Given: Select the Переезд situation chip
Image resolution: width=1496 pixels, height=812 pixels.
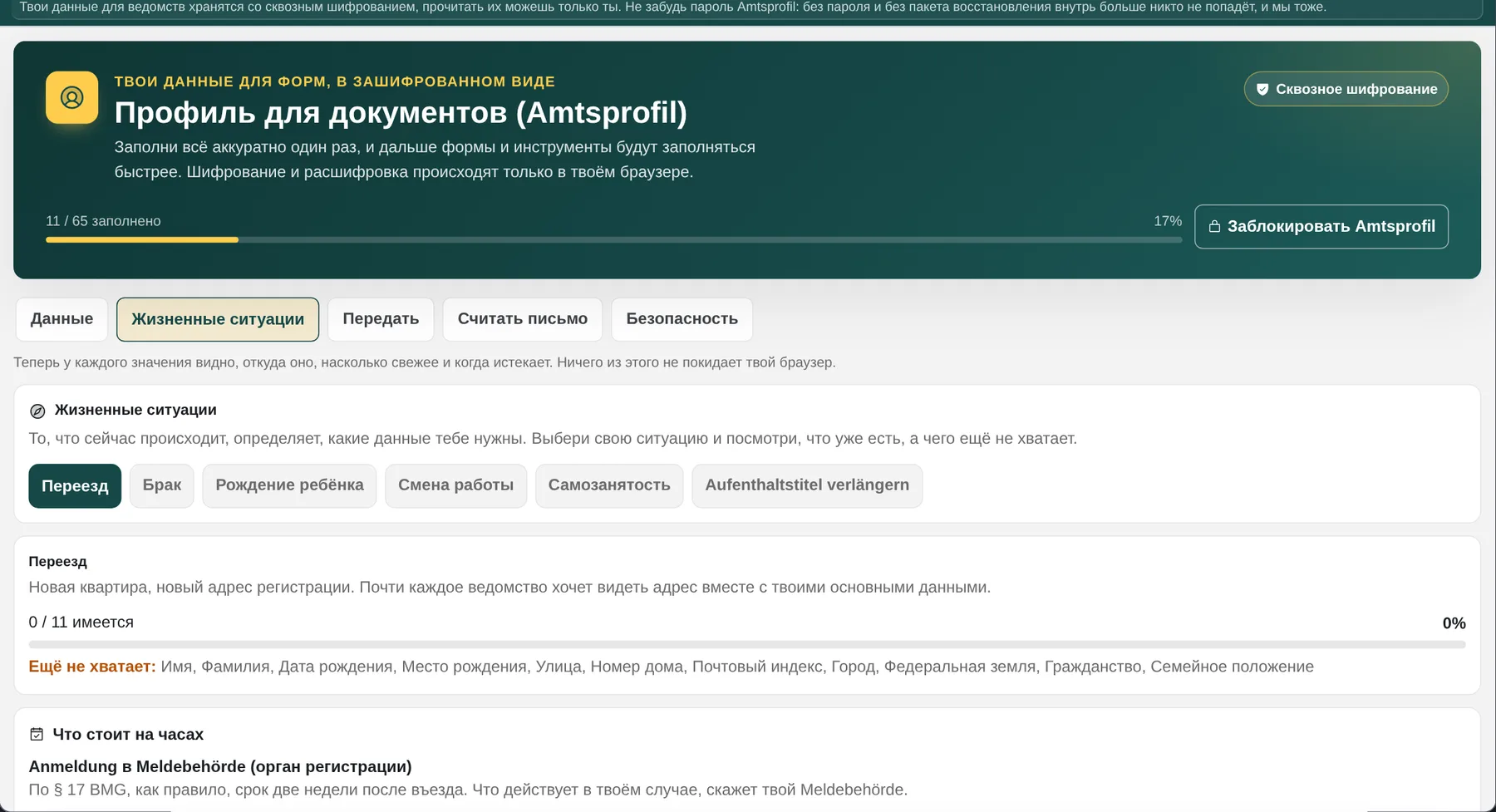Looking at the screenshot, I should (x=75, y=485).
